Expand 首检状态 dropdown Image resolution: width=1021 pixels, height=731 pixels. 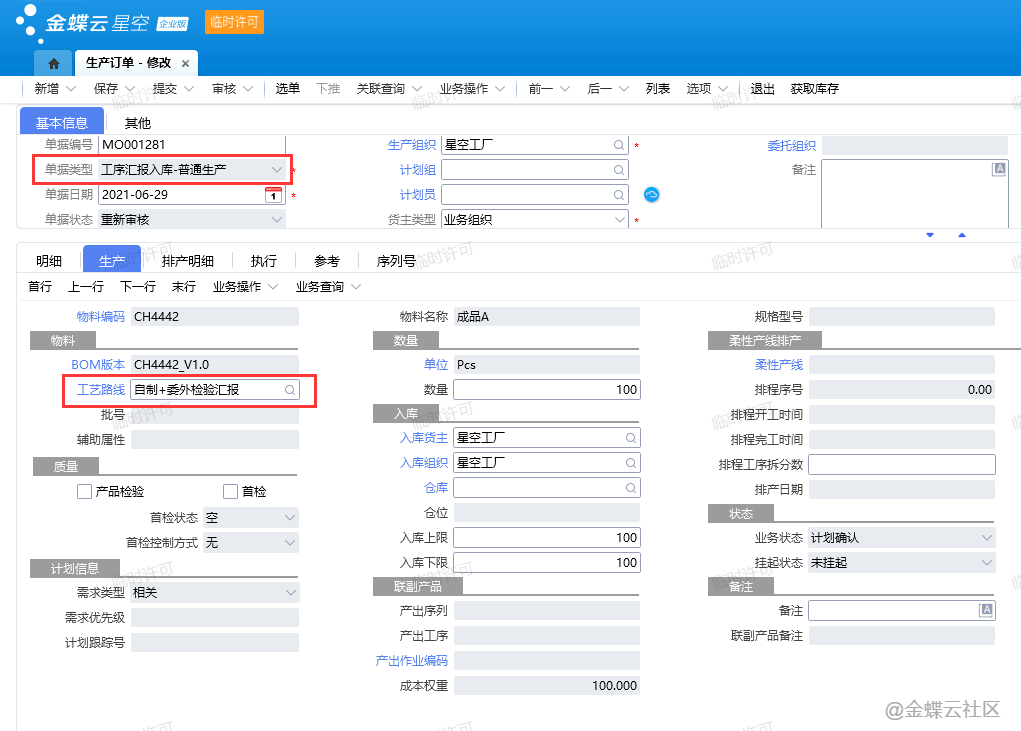click(x=290, y=517)
